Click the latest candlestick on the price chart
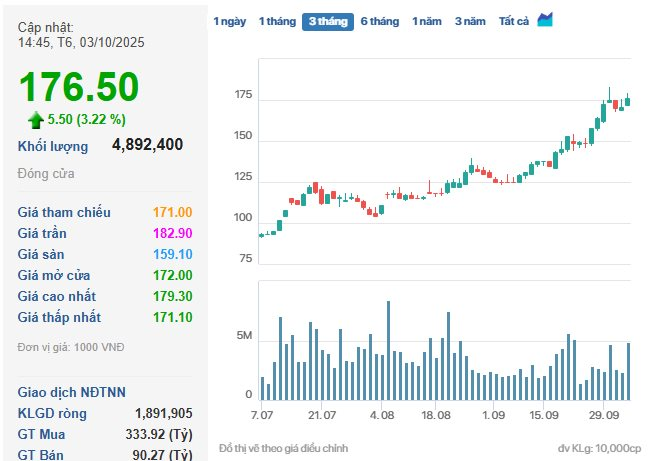 click(628, 100)
